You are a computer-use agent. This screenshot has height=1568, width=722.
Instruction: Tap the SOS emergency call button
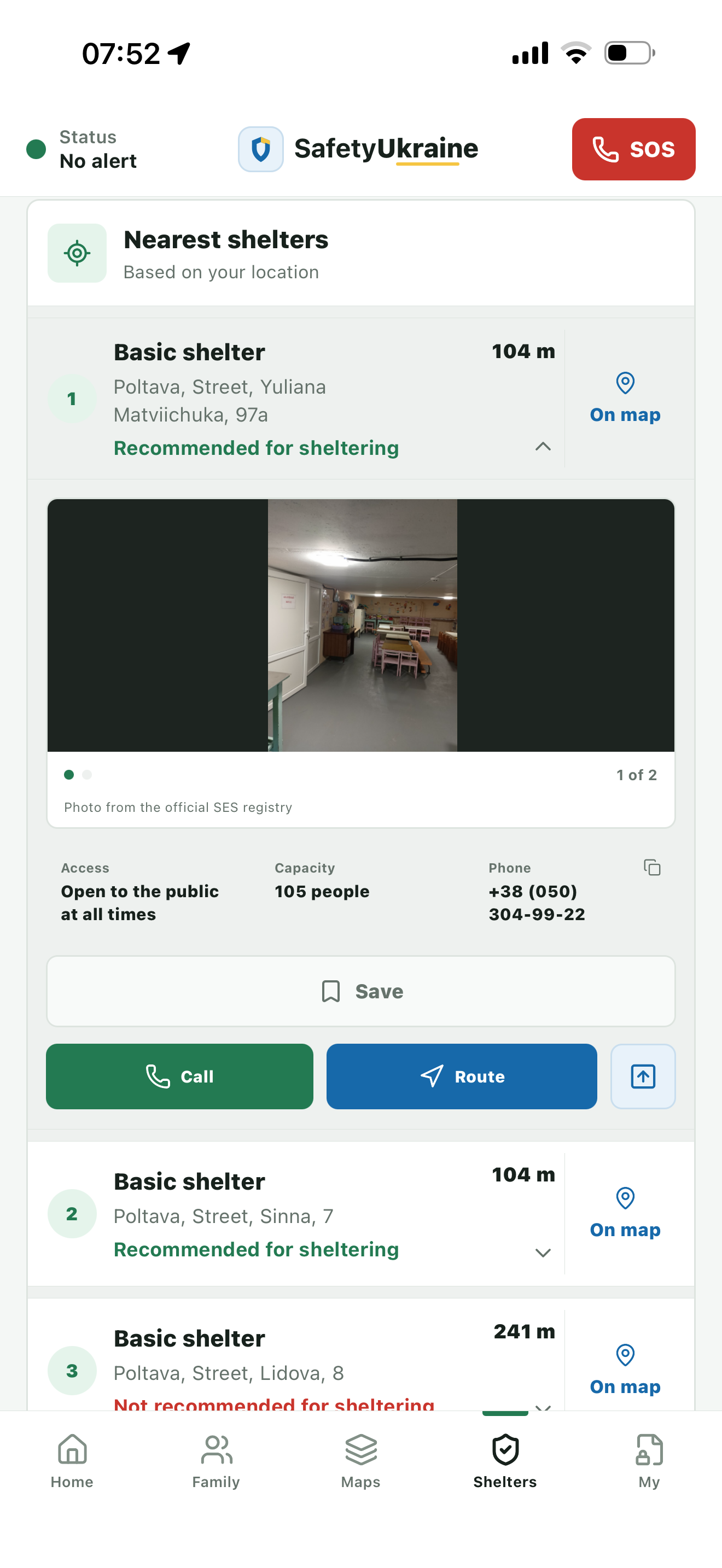(x=633, y=149)
